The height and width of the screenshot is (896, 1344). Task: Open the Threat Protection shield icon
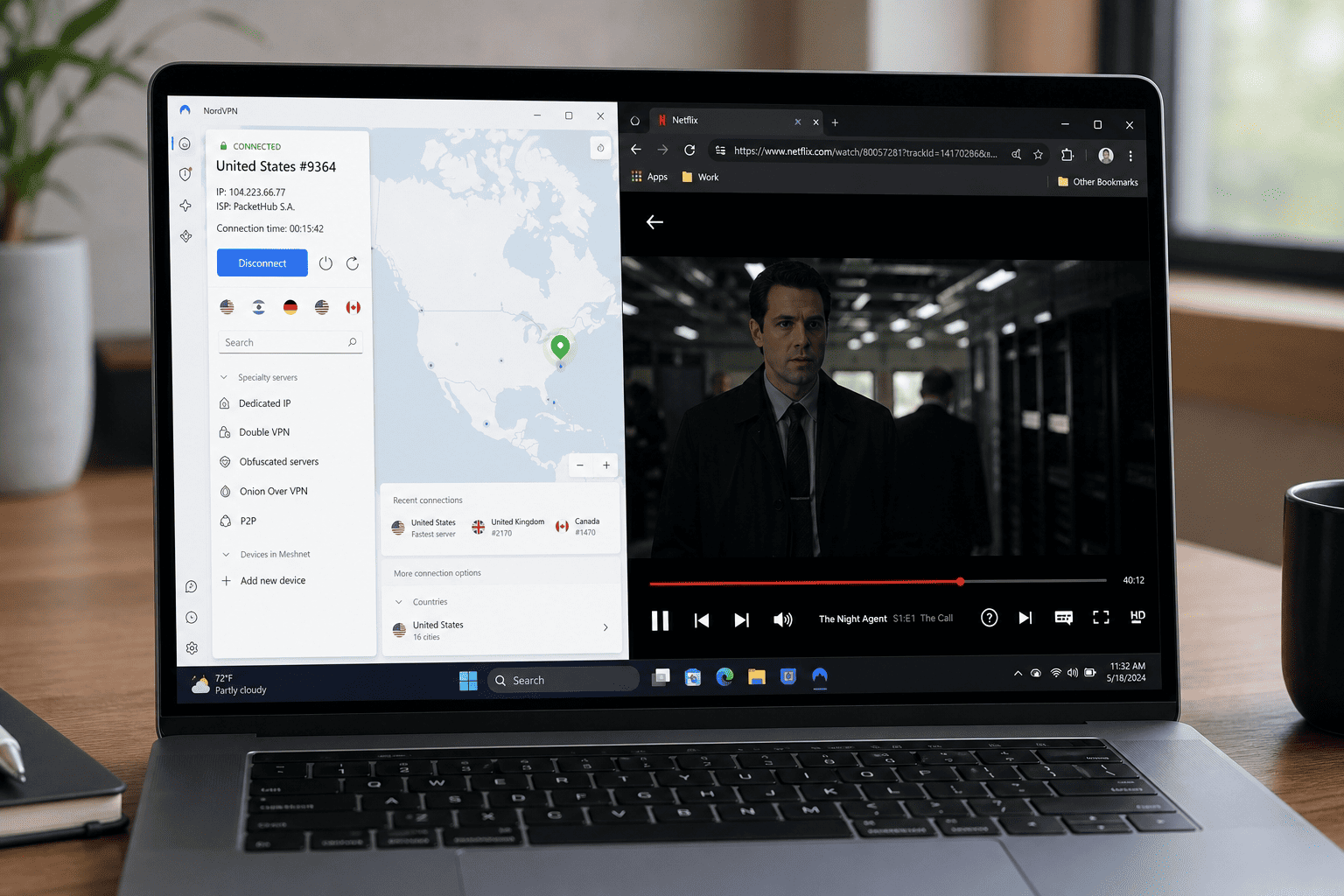(185, 174)
